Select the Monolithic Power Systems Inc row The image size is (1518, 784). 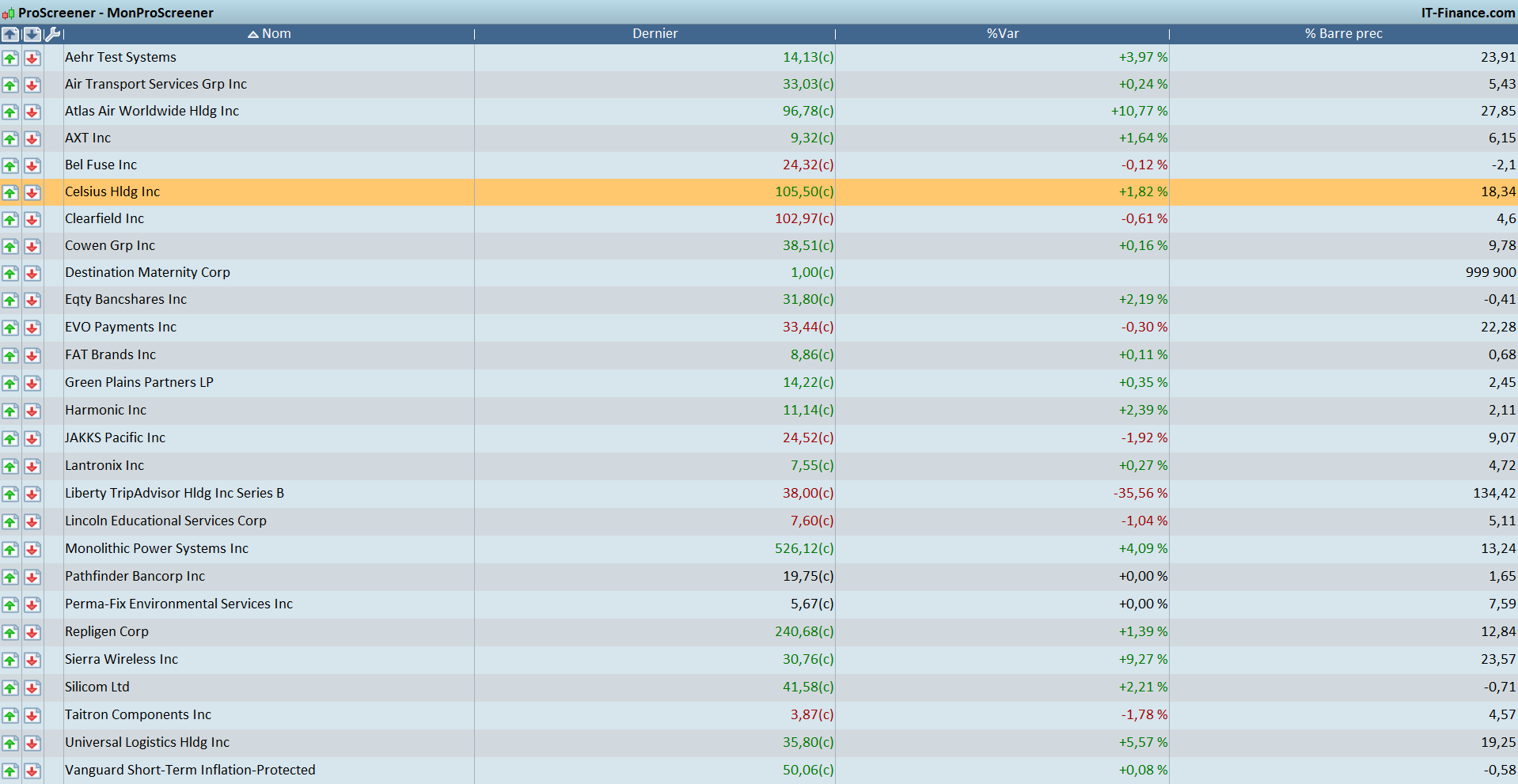click(x=157, y=548)
